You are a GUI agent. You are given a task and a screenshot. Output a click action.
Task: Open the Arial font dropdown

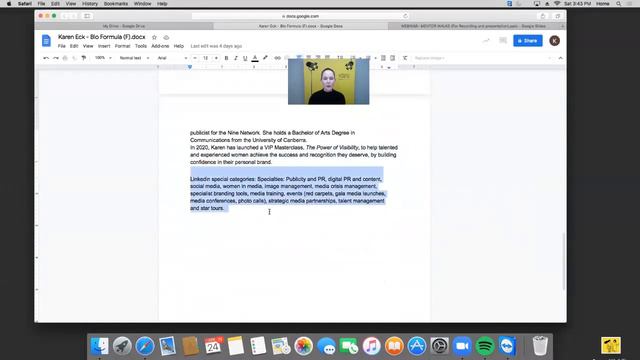pyautogui.click(x=172, y=58)
